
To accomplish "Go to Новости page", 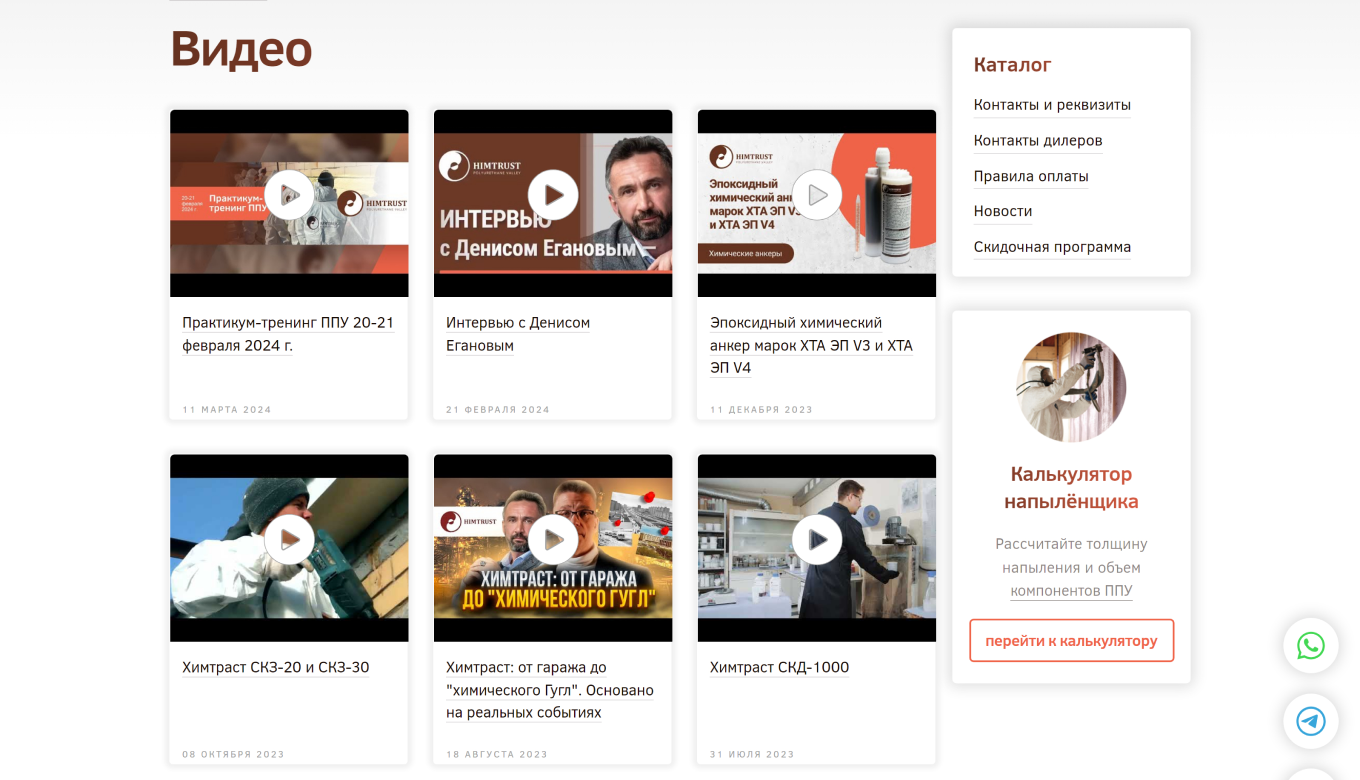I will tap(1003, 212).
